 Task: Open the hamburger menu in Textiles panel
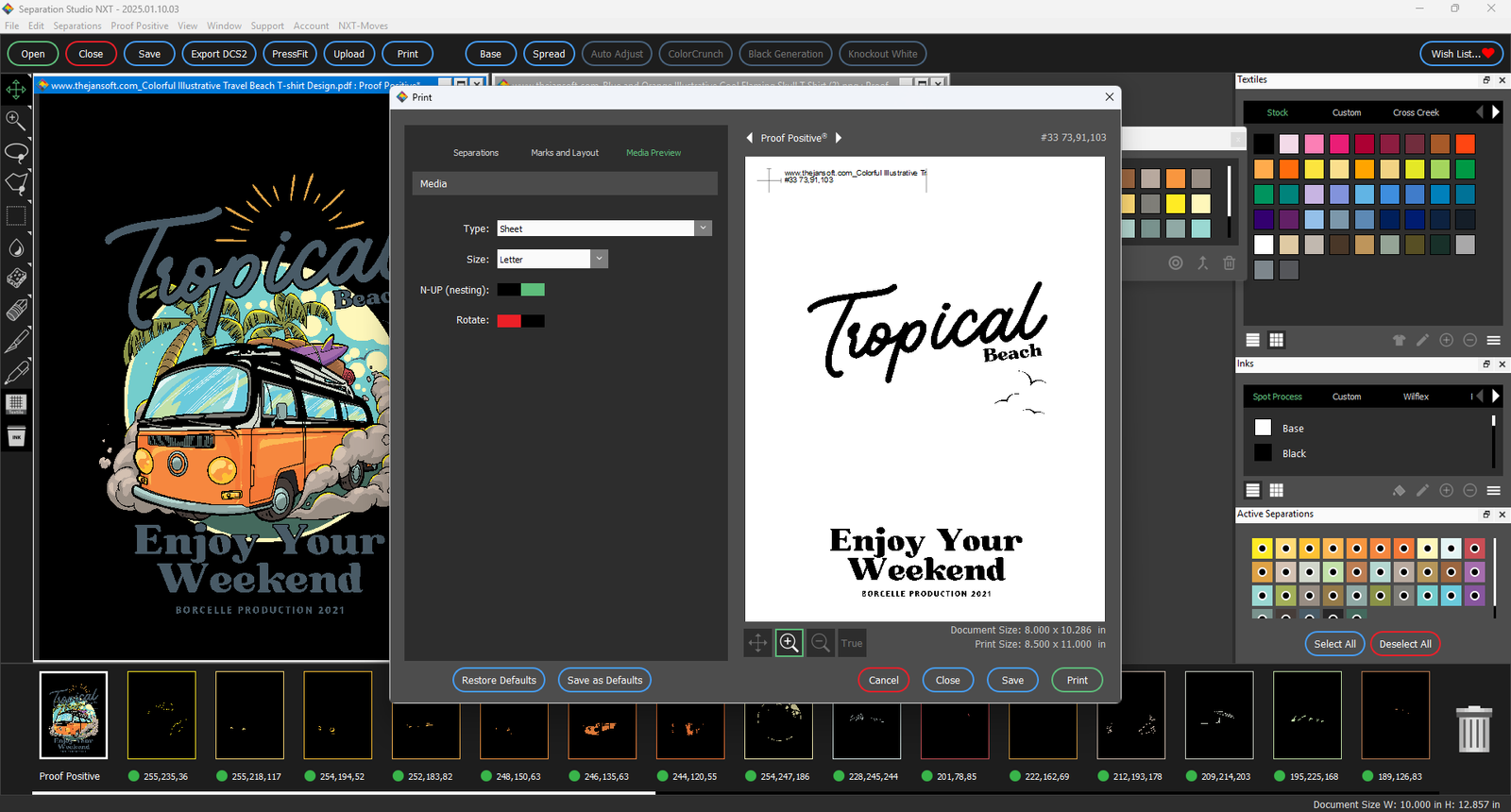coord(1493,340)
